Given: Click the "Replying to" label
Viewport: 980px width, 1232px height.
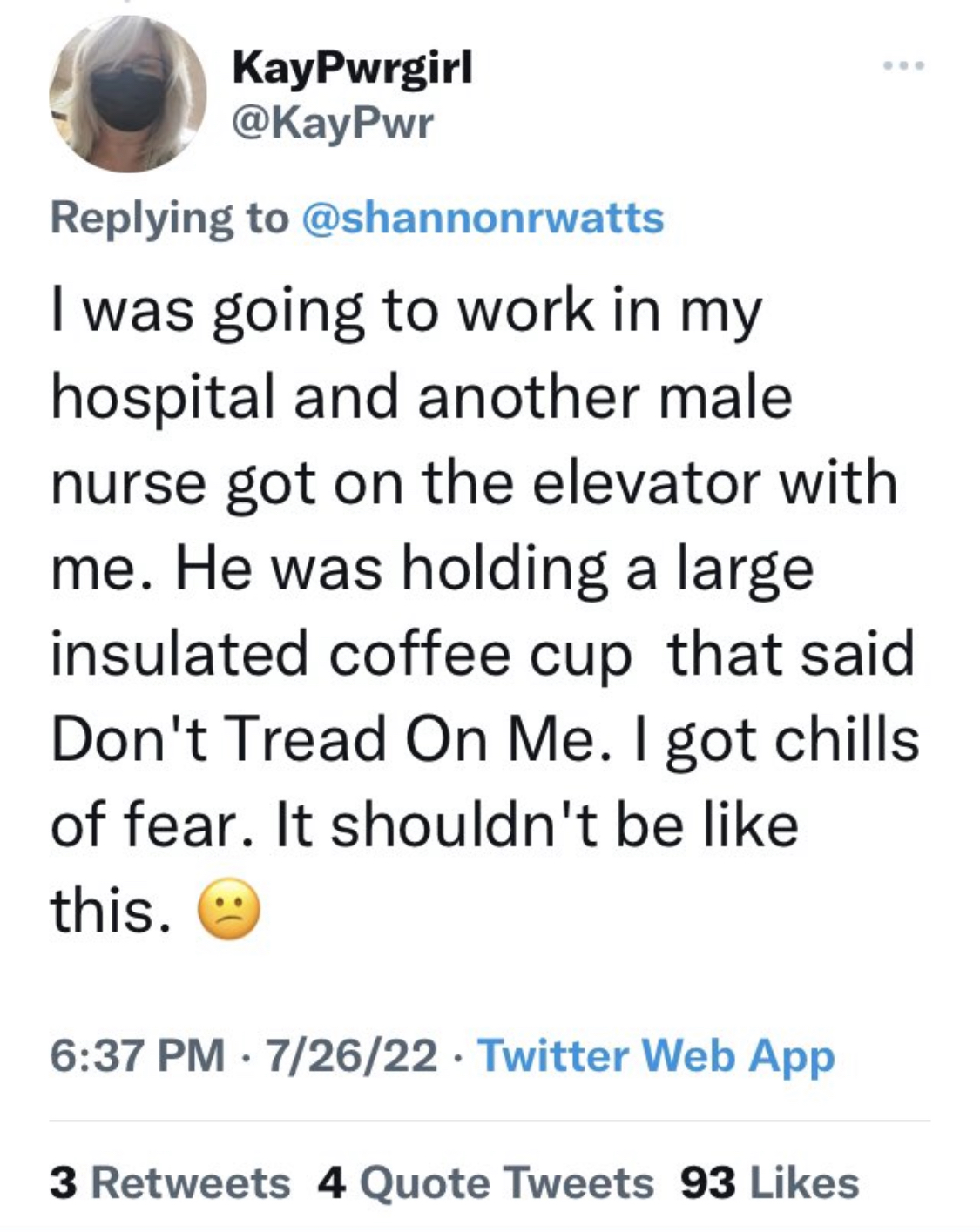Looking at the screenshot, I should point(169,218).
